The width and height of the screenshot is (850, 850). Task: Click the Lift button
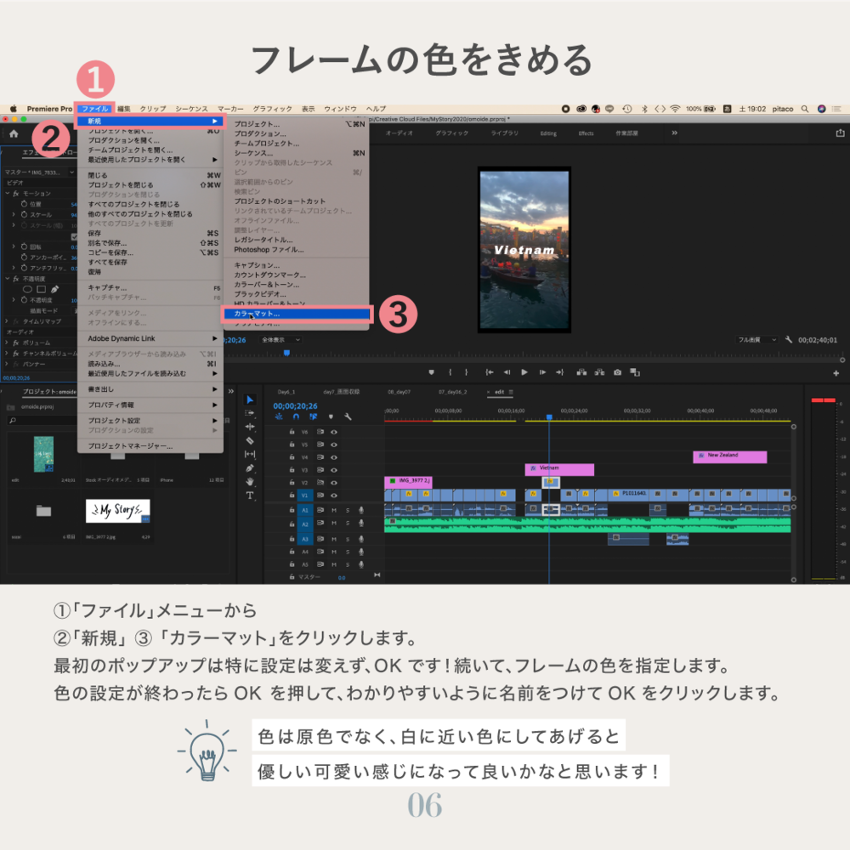click(582, 372)
